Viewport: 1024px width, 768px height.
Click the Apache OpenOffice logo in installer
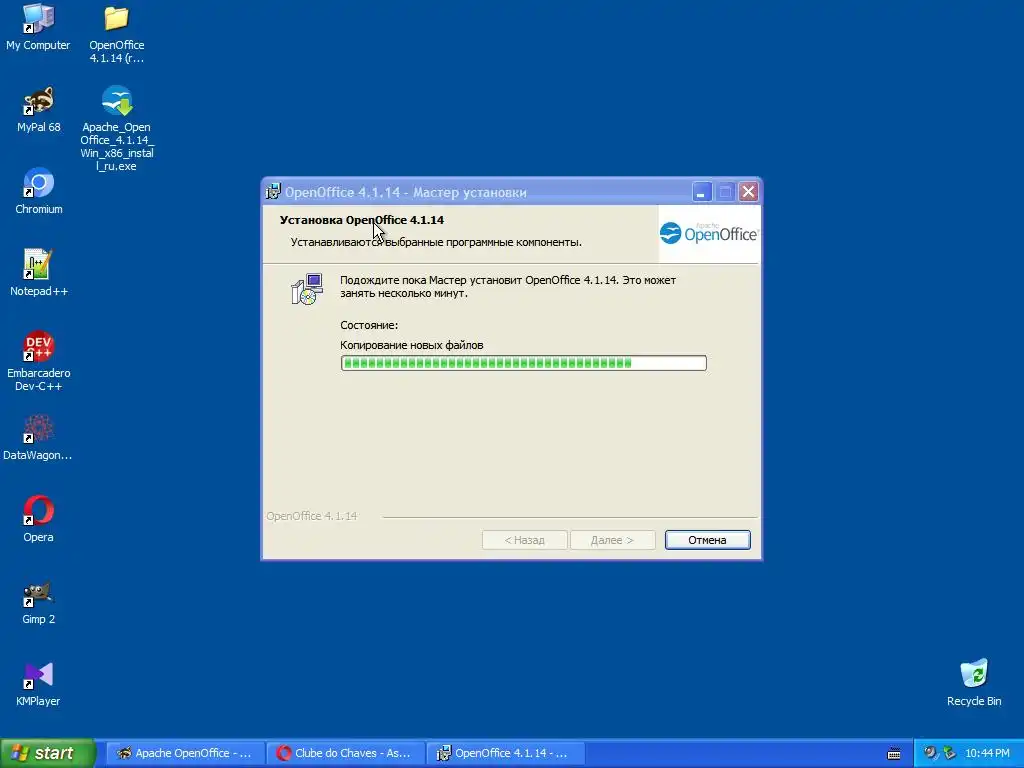(709, 233)
